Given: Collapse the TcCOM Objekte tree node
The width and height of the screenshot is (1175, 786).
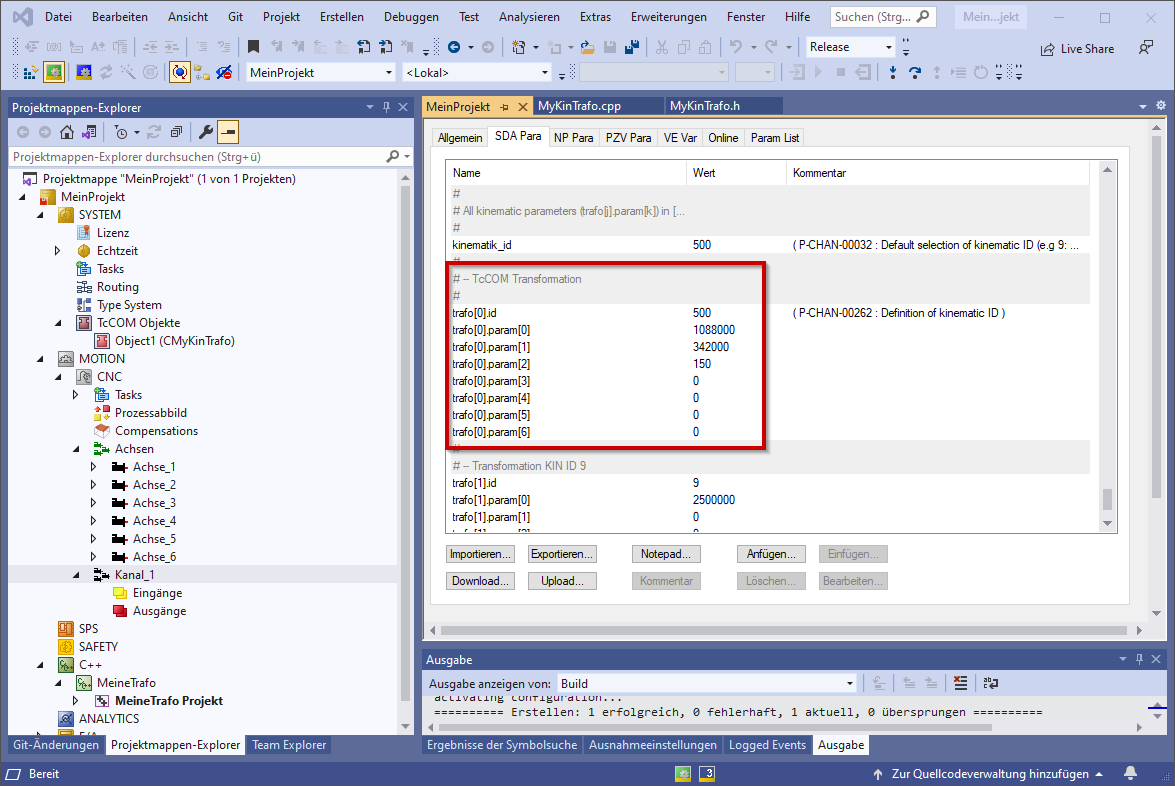Looking at the screenshot, I should [58, 323].
